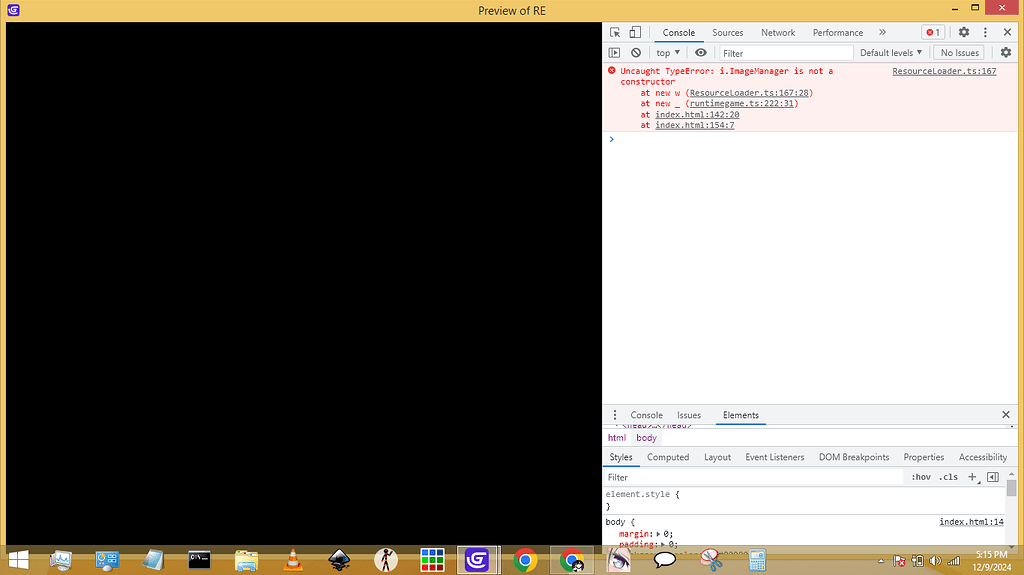Add a new style rule with plus icon
1024x575 pixels.
tap(971, 477)
